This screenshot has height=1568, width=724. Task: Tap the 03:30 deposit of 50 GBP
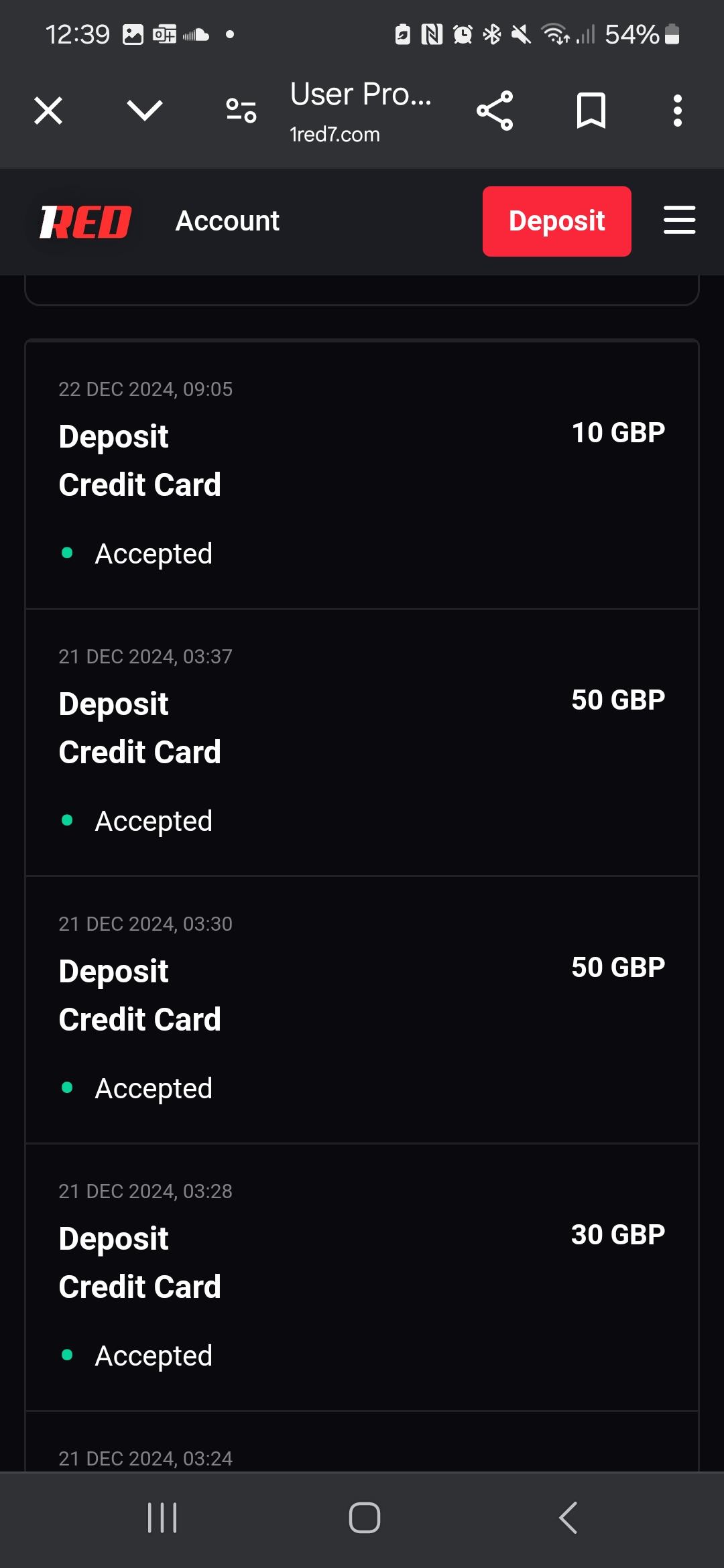tap(362, 1009)
